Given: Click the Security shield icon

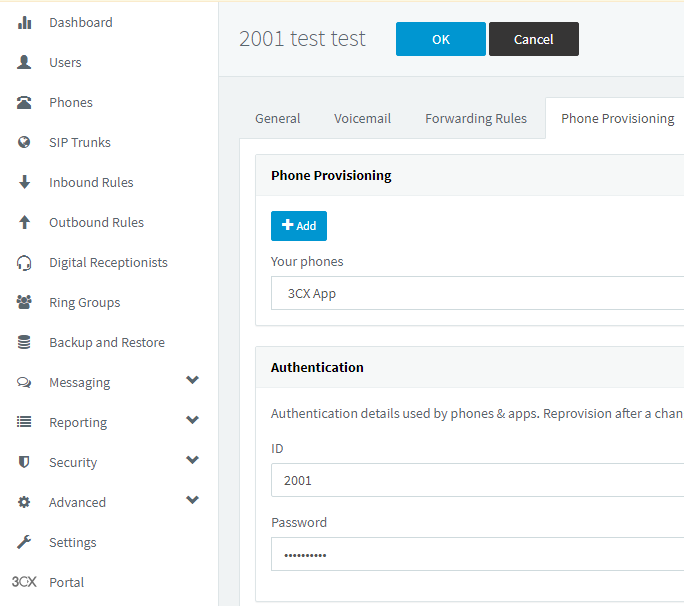Looking at the screenshot, I should [x=24, y=462].
